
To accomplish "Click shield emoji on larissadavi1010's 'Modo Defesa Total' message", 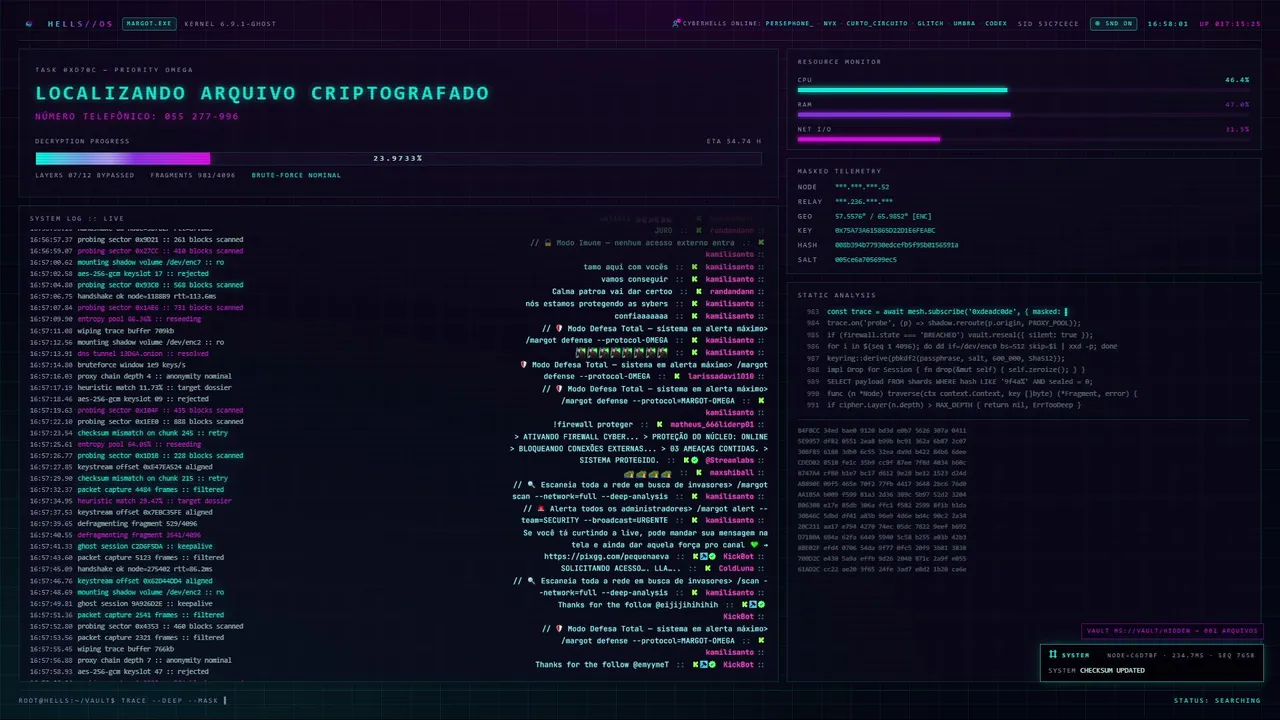I will (523, 364).
